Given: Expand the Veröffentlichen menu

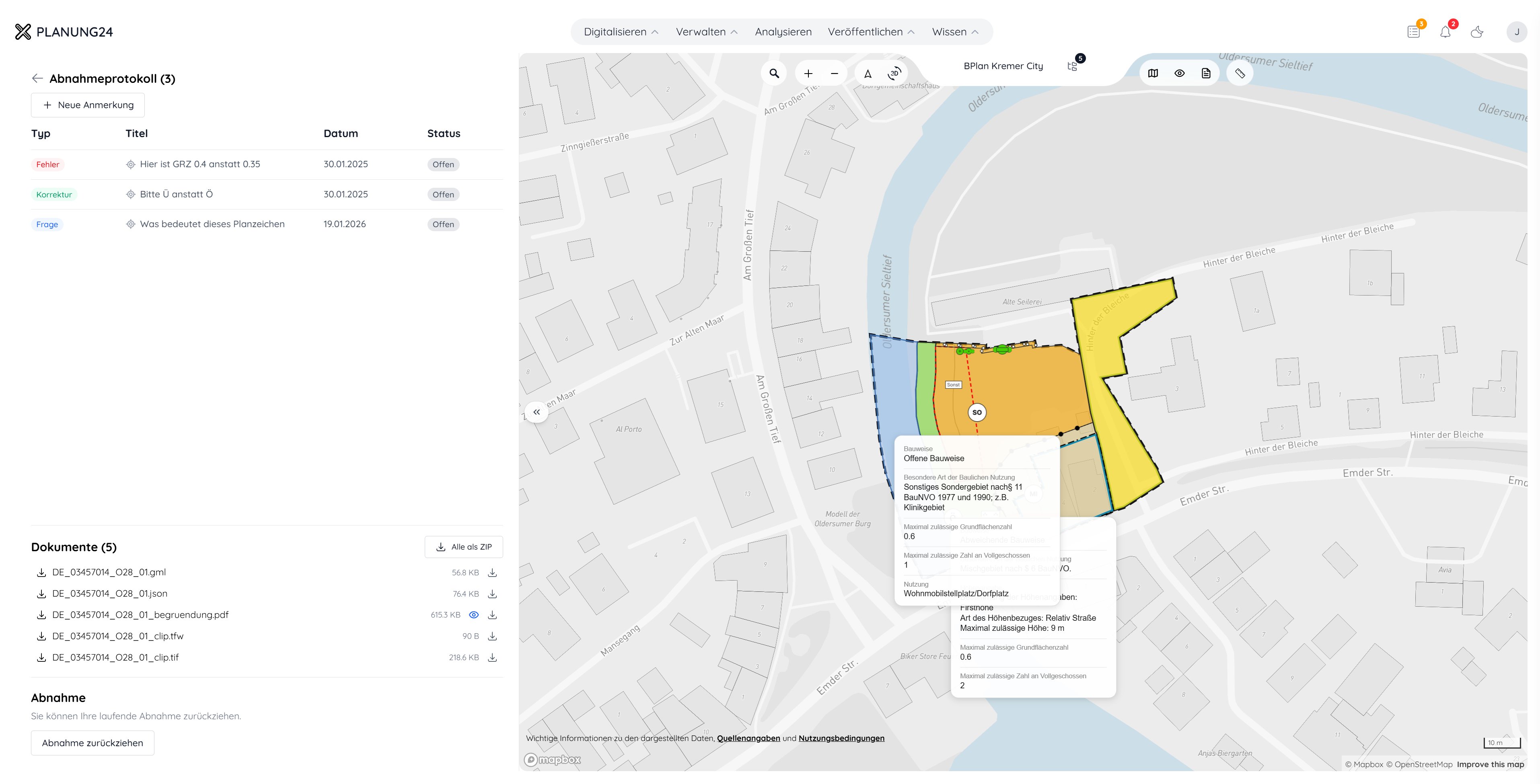Looking at the screenshot, I should point(871,32).
